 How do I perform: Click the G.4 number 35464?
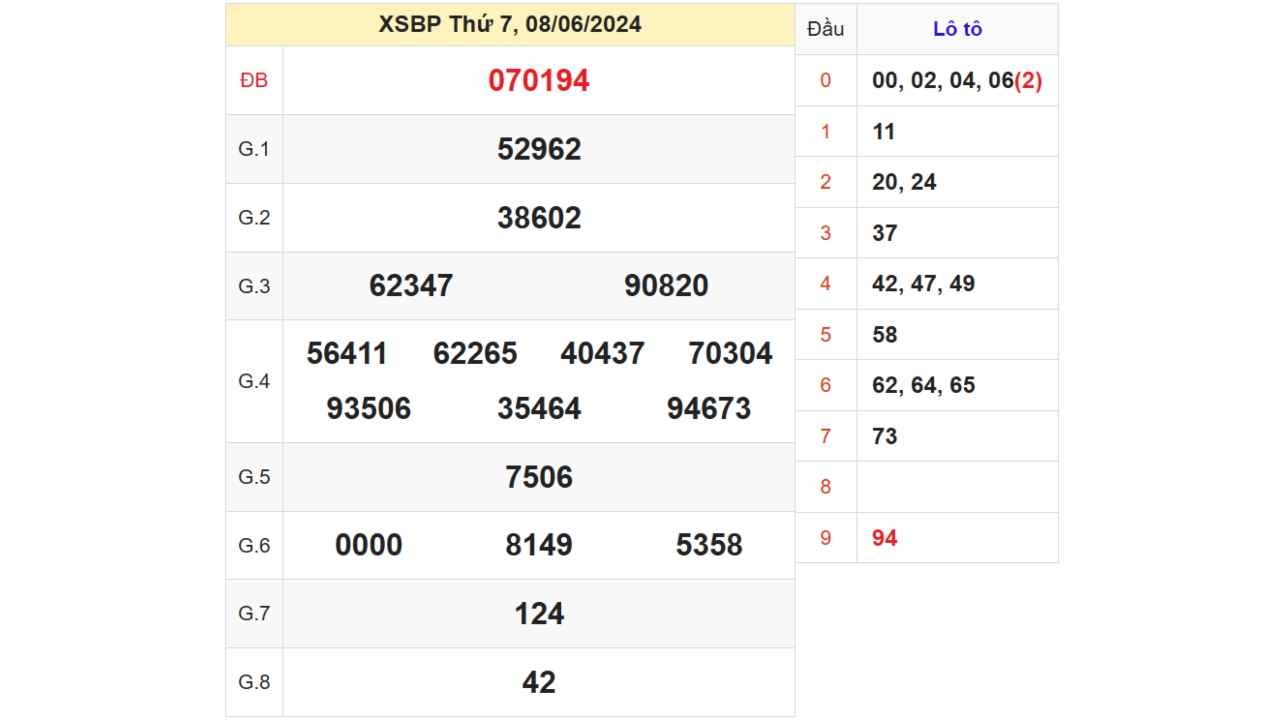tap(539, 409)
